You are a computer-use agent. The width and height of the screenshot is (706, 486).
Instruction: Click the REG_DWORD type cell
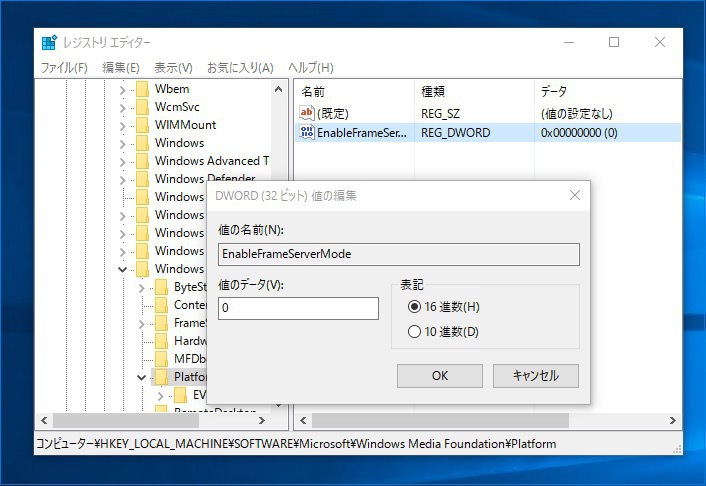(456, 133)
